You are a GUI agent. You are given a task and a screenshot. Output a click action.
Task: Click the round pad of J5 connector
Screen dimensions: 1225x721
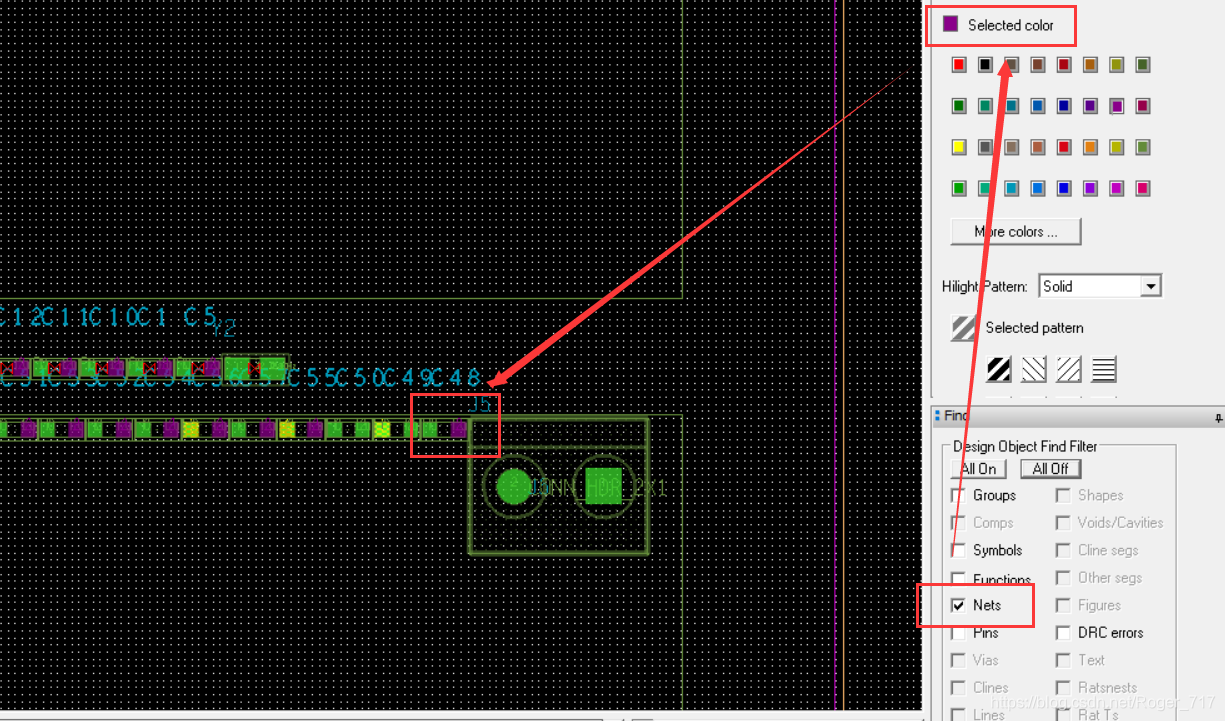point(514,486)
